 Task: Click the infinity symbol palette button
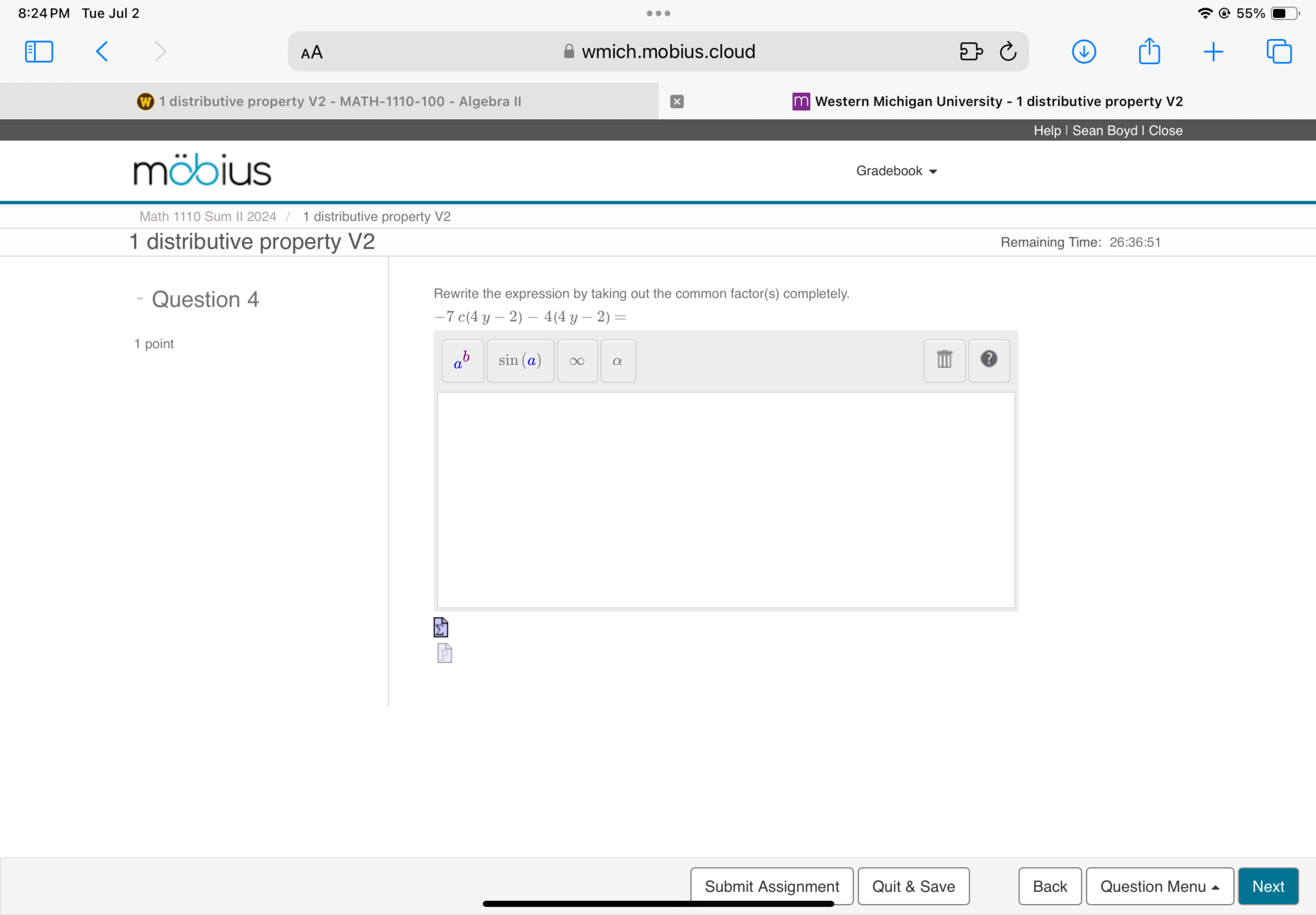[x=577, y=361]
